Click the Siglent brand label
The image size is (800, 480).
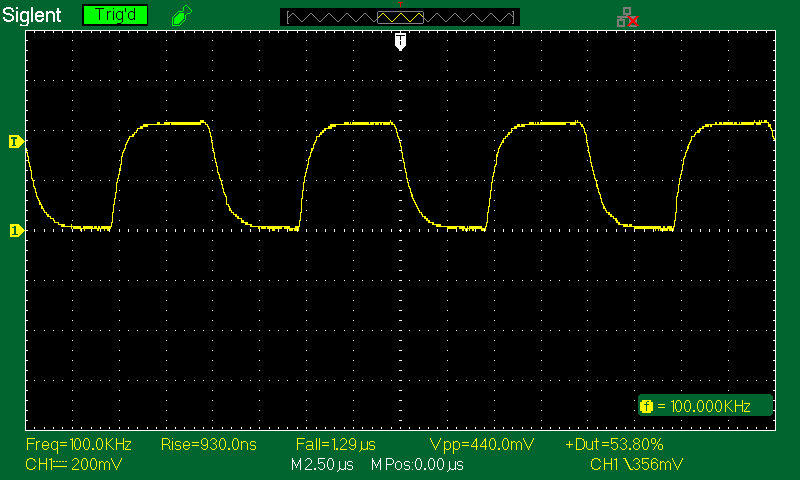(32, 15)
